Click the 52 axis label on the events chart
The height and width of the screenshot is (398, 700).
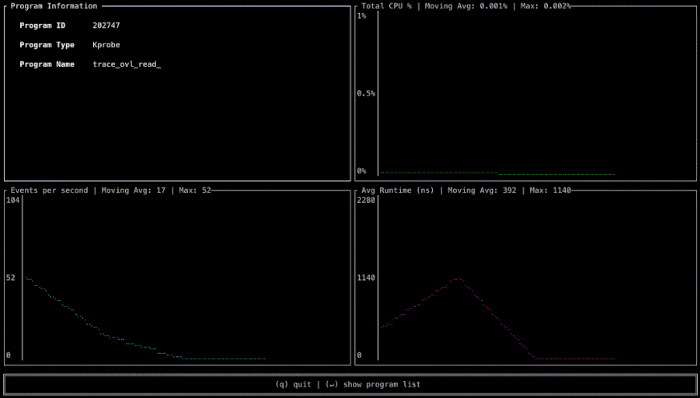pos(11,278)
